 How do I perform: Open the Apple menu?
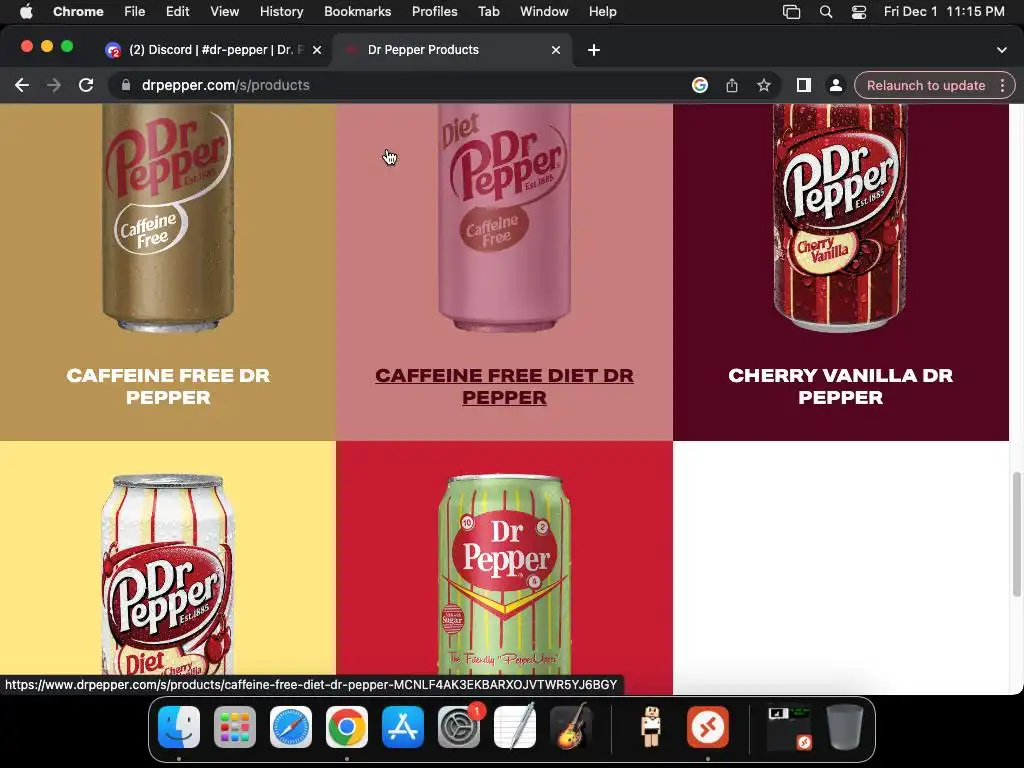(x=26, y=11)
